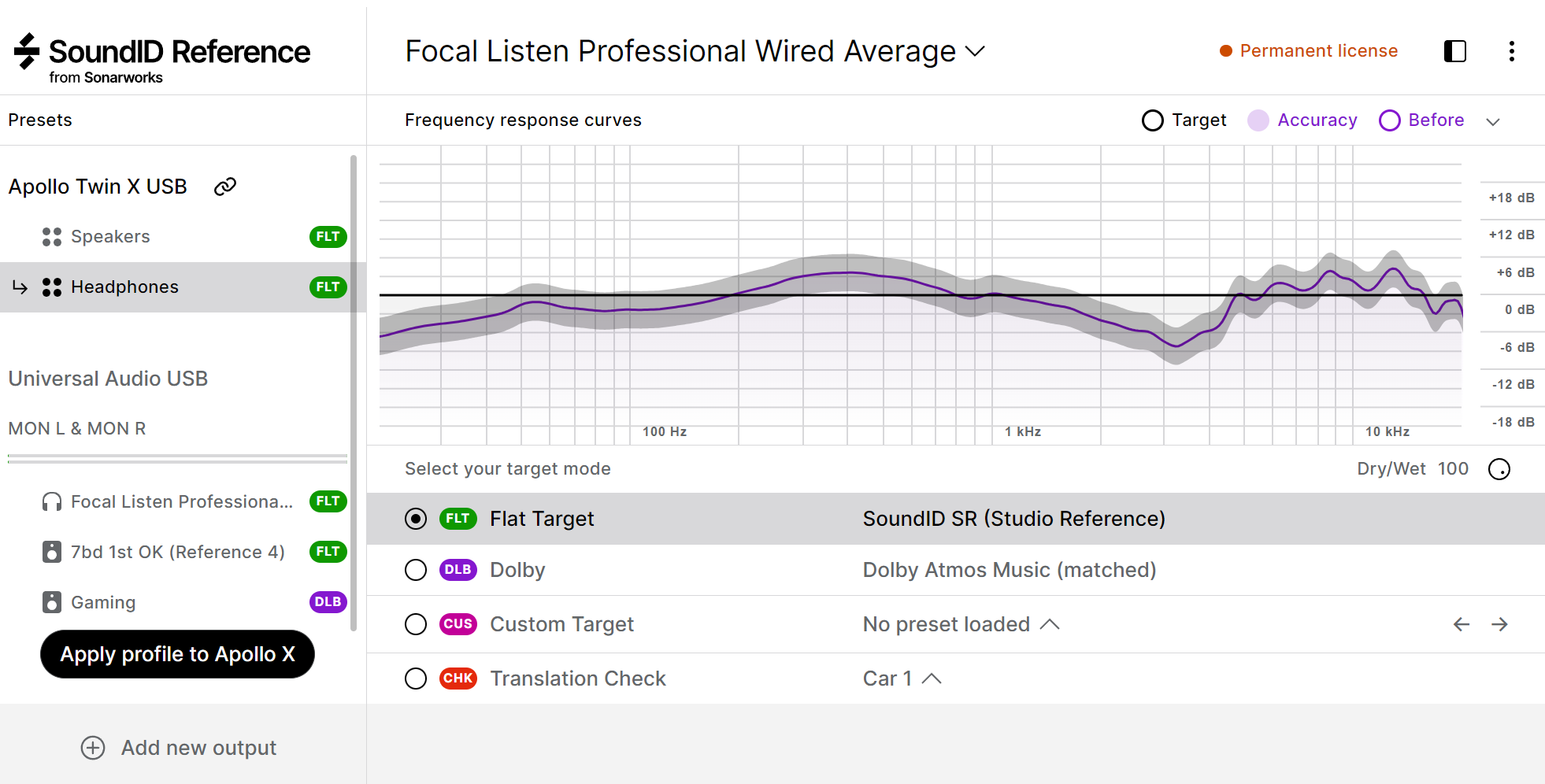Click the FLT badge on the Headphones row
The width and height of the screenshot is (1545, 784).
coord(328,287)
